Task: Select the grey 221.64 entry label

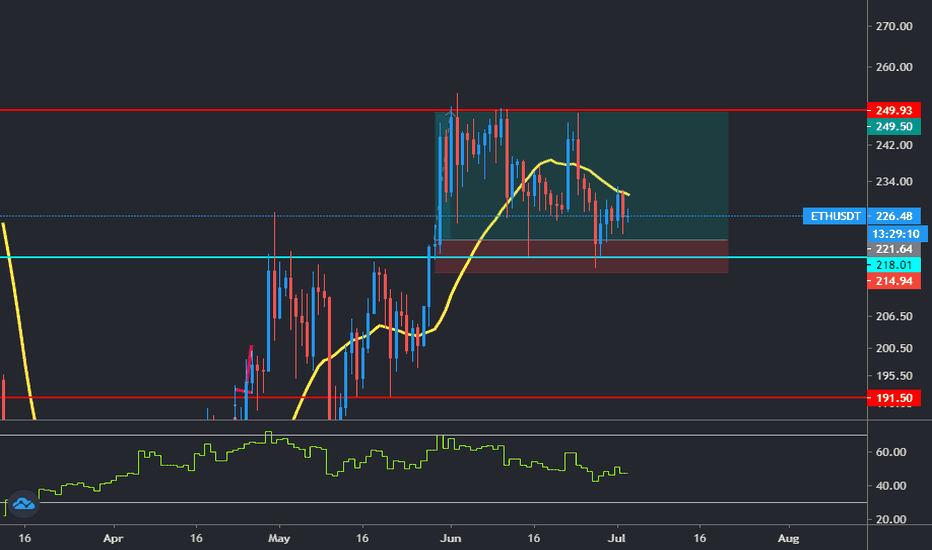Action: [894, 249]
